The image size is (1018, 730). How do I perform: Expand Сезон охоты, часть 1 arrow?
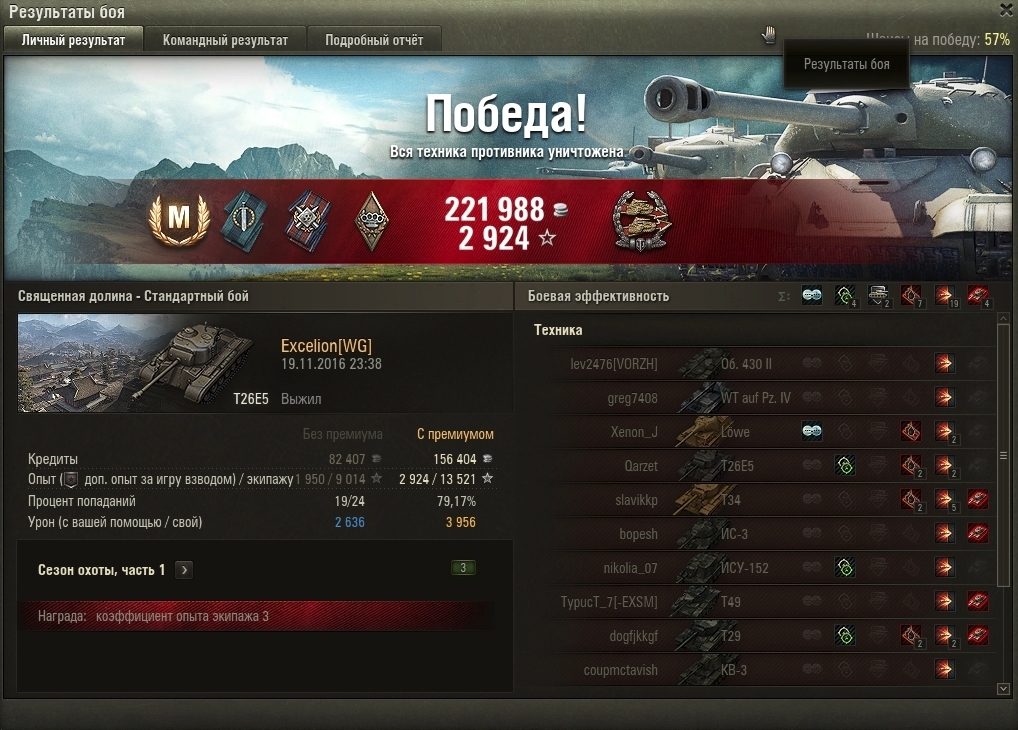point(184,570)
